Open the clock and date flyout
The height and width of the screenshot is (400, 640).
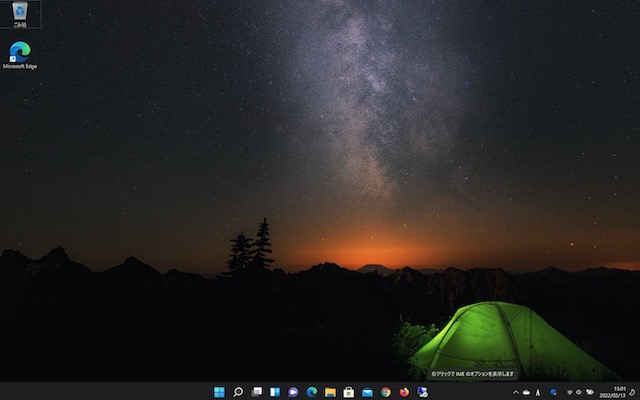[613, 392]
